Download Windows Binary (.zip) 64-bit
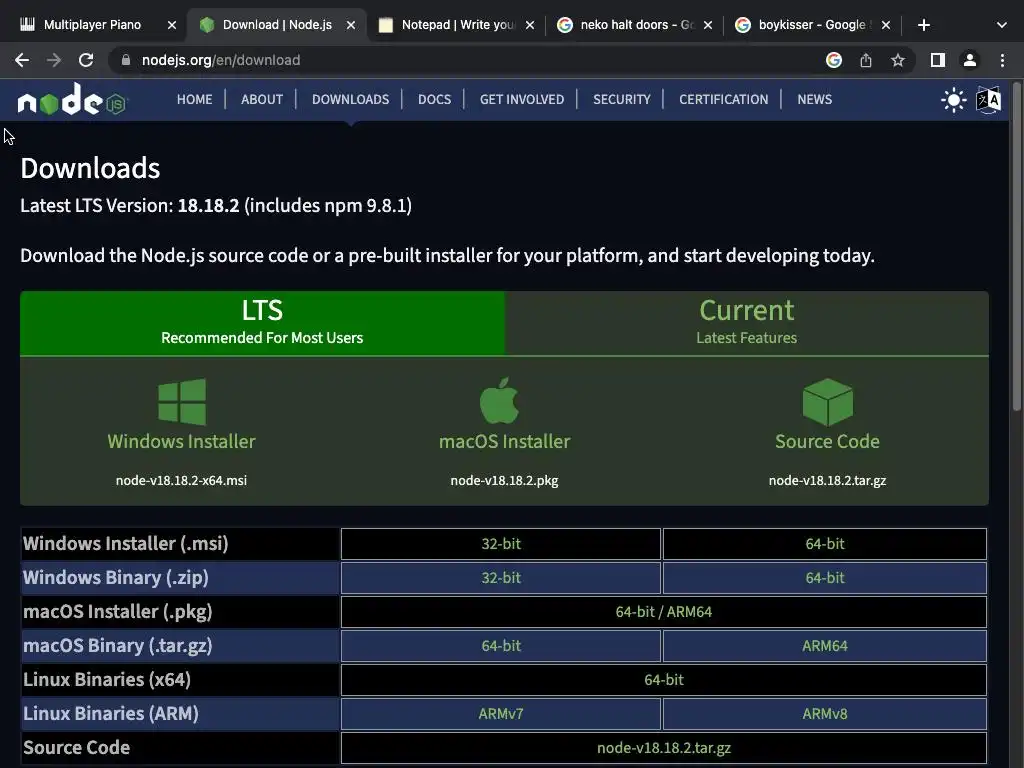 point(825,578)
